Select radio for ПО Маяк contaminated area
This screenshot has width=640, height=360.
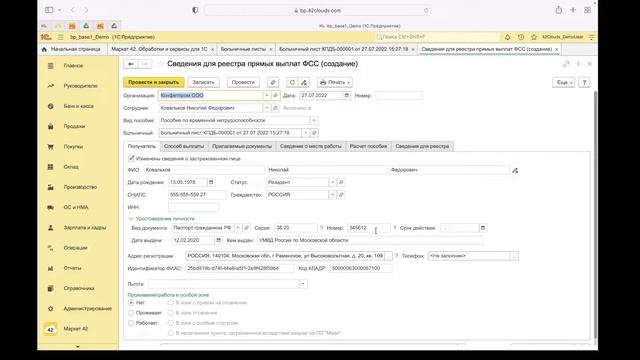pos(171,333)
